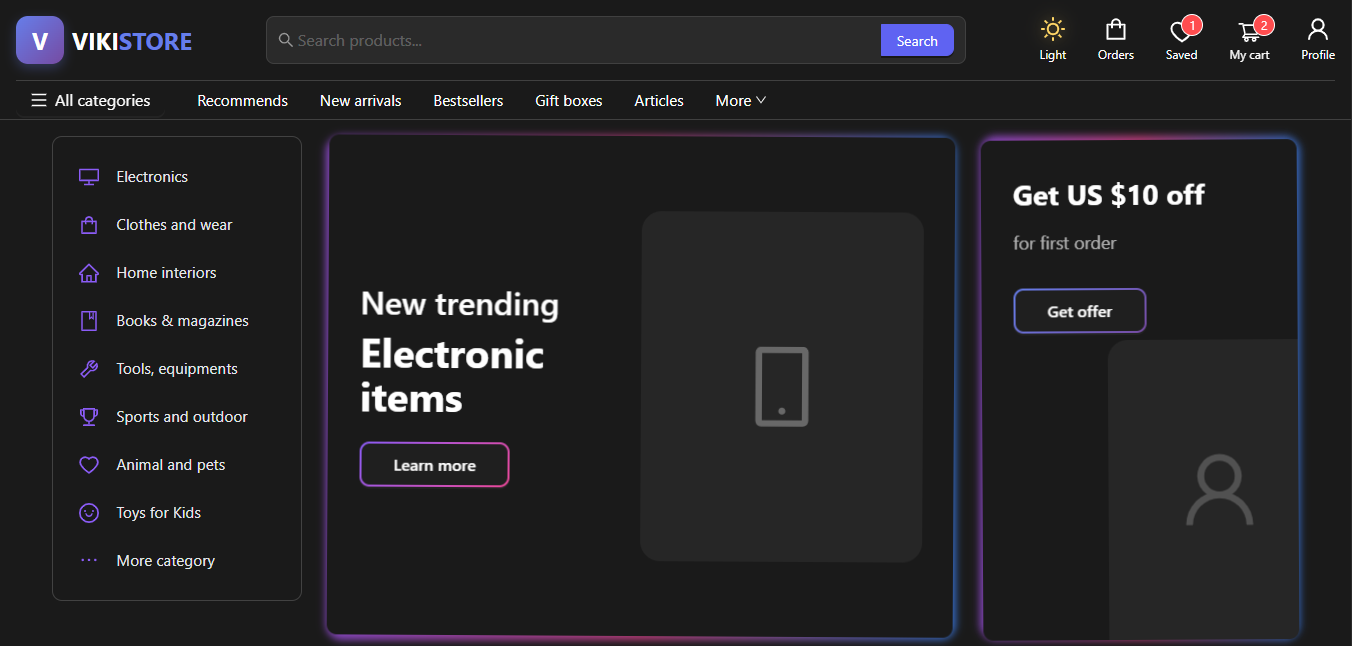
Task: Open Saved items heart icon
Action: (1181, 32)
